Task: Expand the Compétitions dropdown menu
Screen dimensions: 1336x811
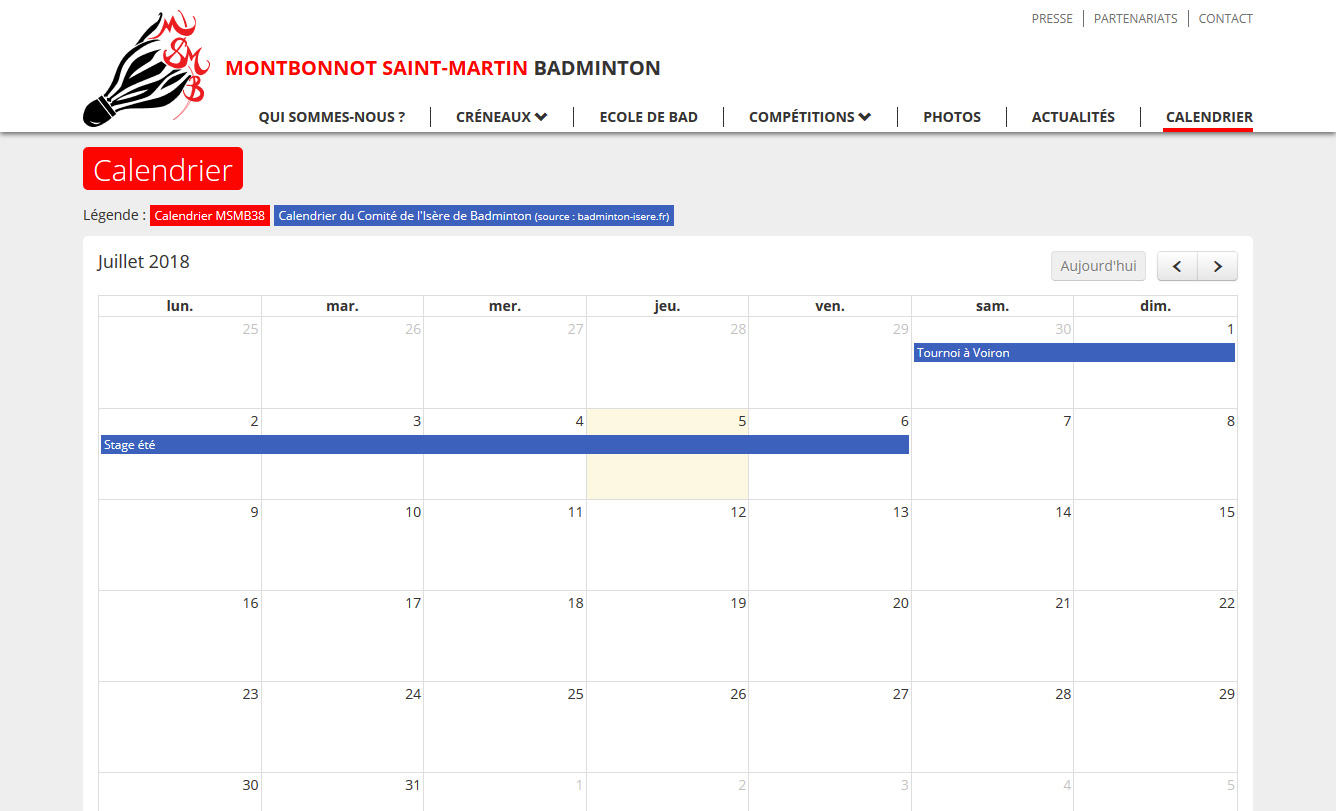Action: pos(810,117)
